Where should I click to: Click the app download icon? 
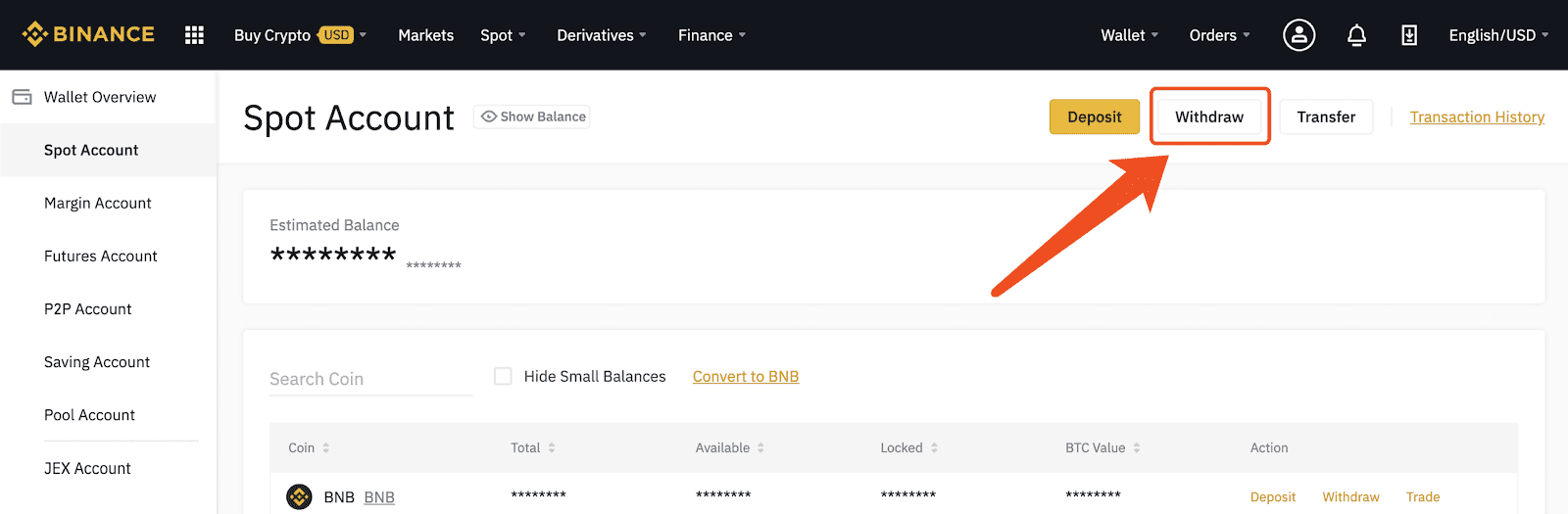point(1409,35)
